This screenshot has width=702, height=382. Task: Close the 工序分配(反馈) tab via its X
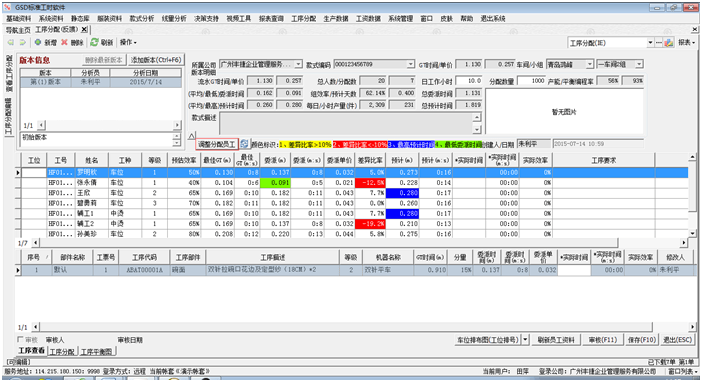pos(84,30)
